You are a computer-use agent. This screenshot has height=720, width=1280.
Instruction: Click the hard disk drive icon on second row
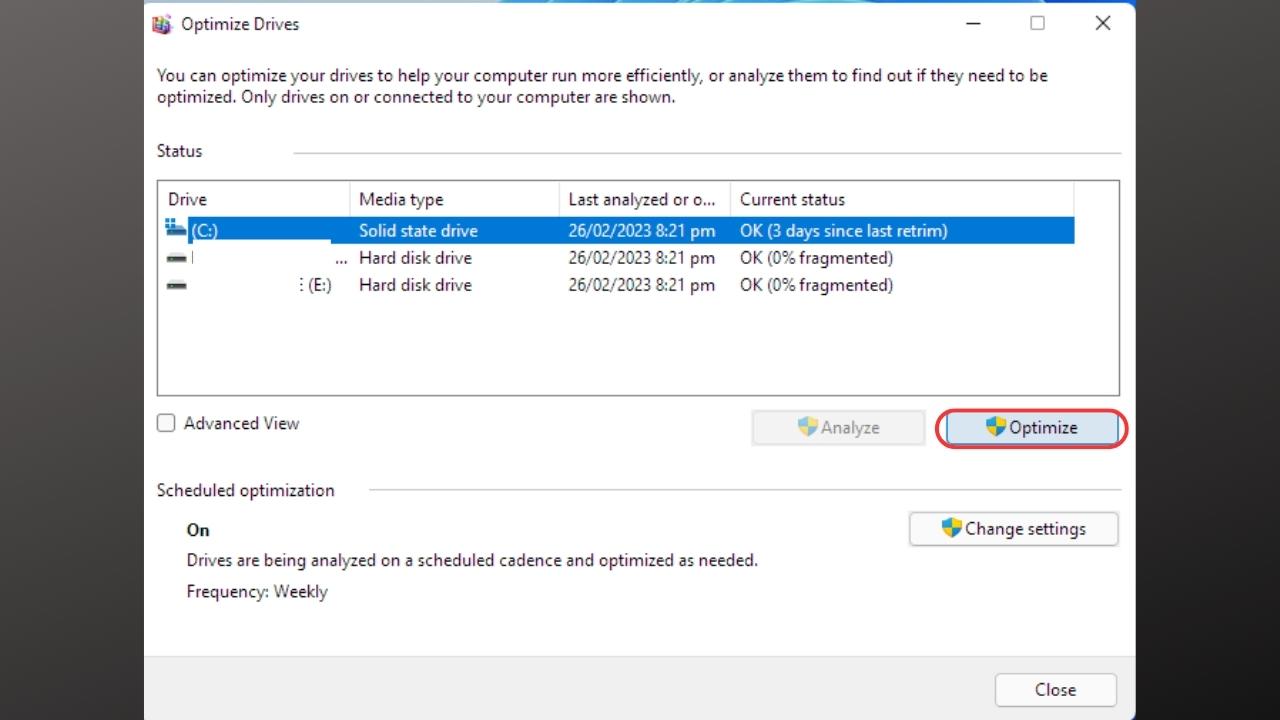176,257
